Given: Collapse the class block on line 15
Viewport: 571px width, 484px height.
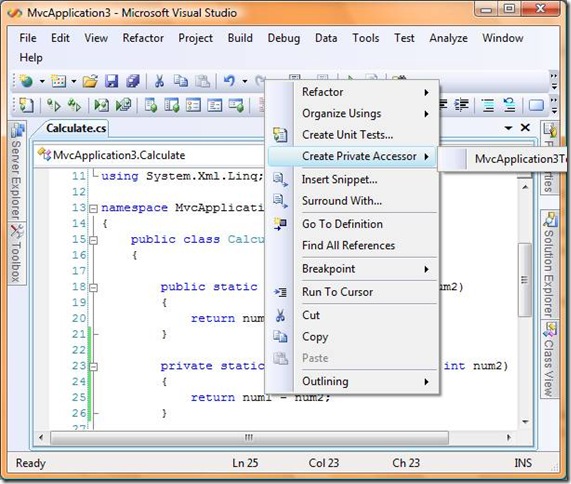Looking at the screenshot, I should click(94, 240).
